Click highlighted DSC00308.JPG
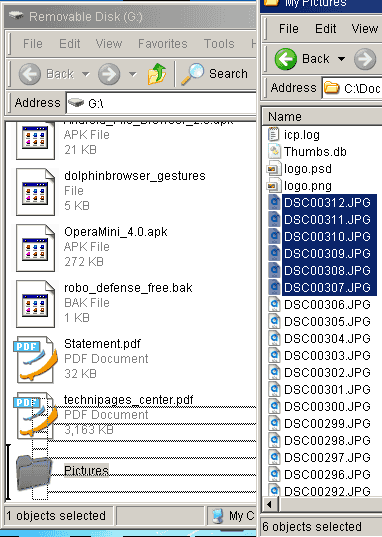The image size is (382, 537). [327, 271]
